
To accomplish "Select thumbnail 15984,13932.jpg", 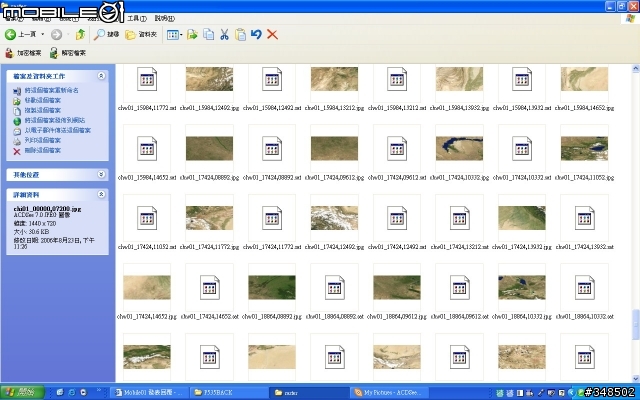I will click(459, 79).
